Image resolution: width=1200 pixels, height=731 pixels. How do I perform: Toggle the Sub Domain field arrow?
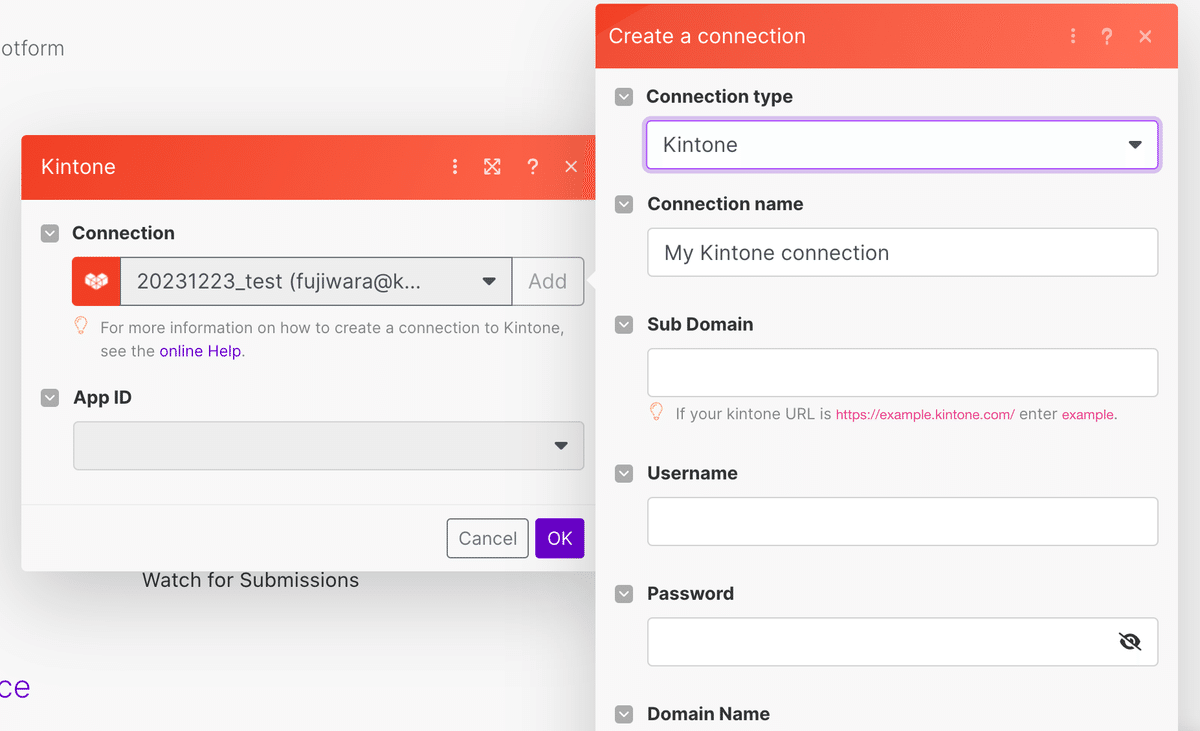pos(624,325)
